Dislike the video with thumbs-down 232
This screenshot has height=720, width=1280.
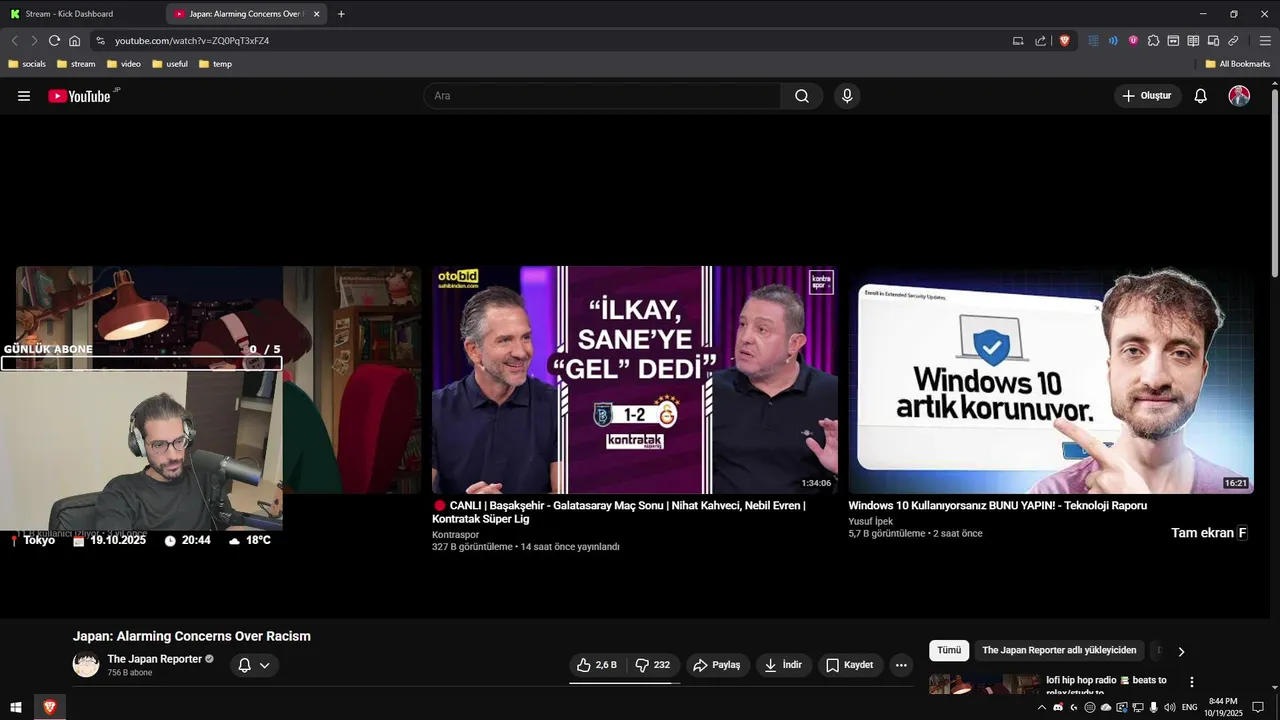[x=654, y=665]
